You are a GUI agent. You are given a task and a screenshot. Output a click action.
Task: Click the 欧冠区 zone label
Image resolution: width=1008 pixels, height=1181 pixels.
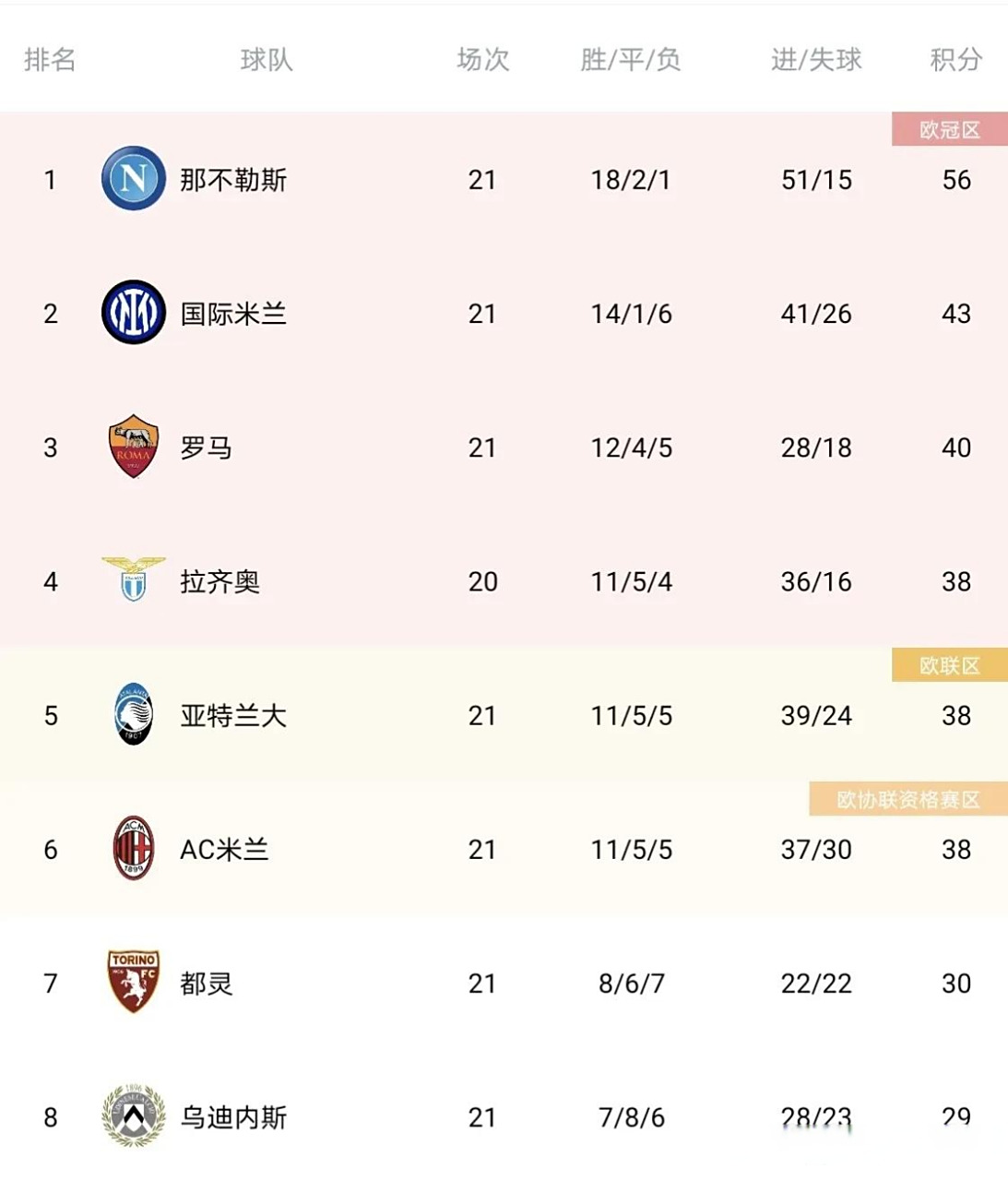pyautogui.click(x=948, y=129)
